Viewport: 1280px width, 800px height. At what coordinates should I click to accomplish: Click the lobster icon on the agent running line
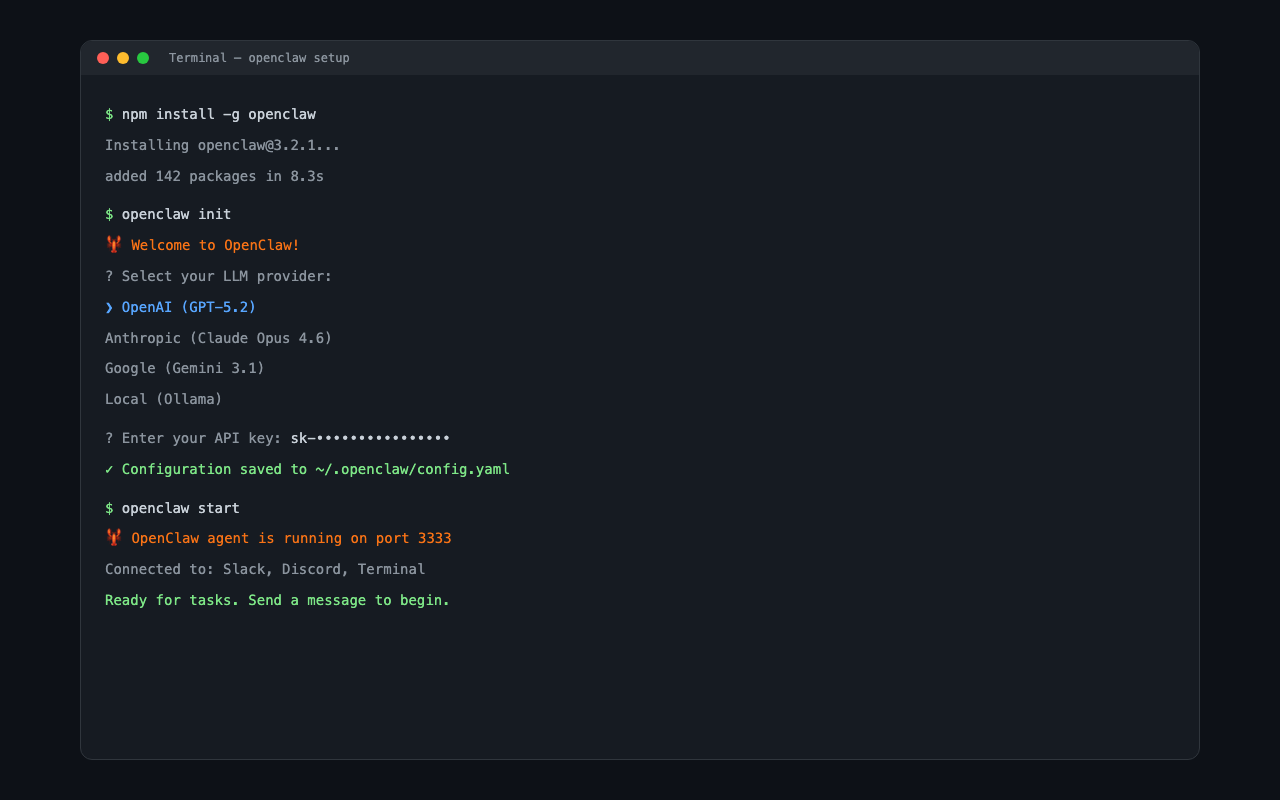pos(113,538)
